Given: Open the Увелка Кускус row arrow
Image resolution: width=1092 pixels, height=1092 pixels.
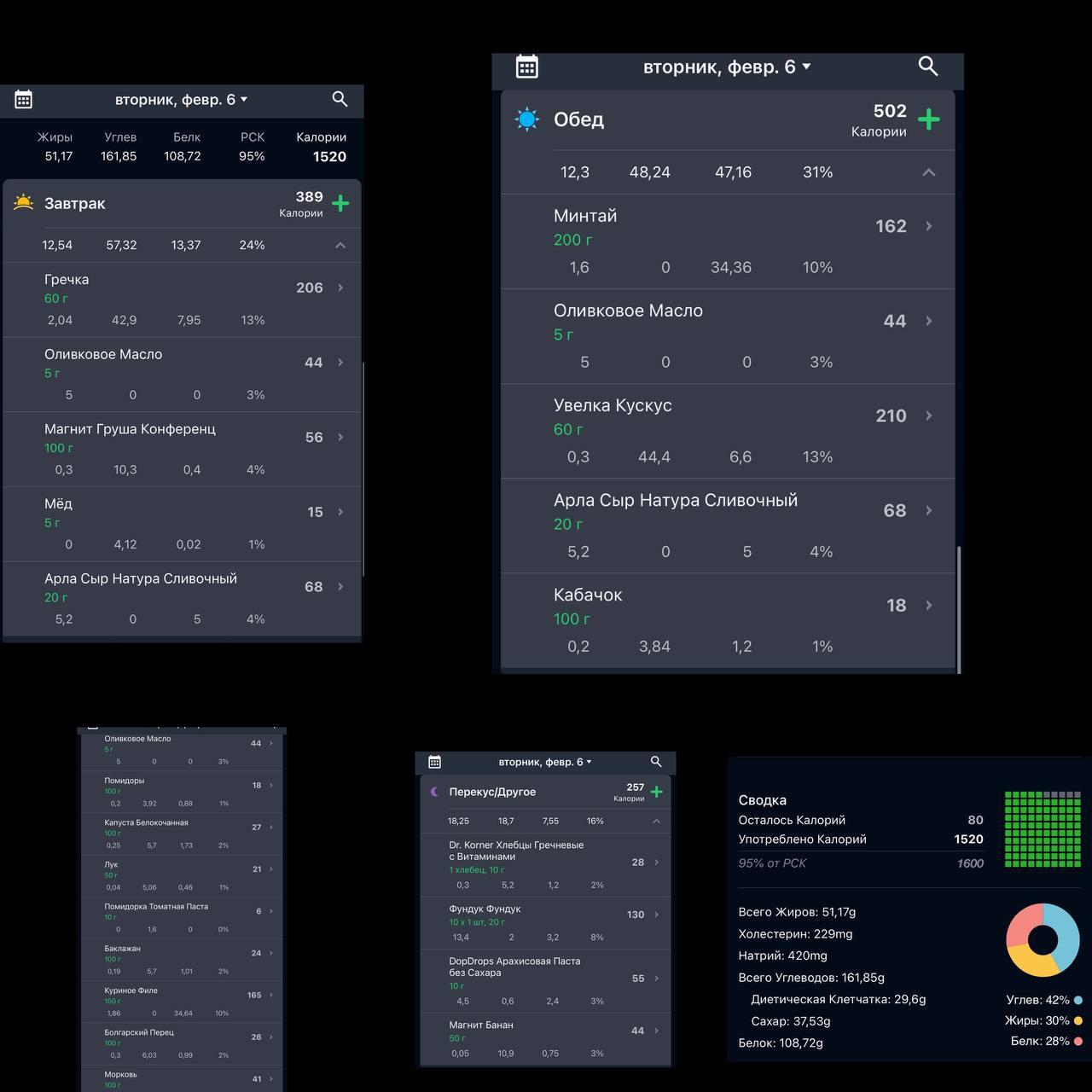Looking at the screenshot, I should 929,415.
